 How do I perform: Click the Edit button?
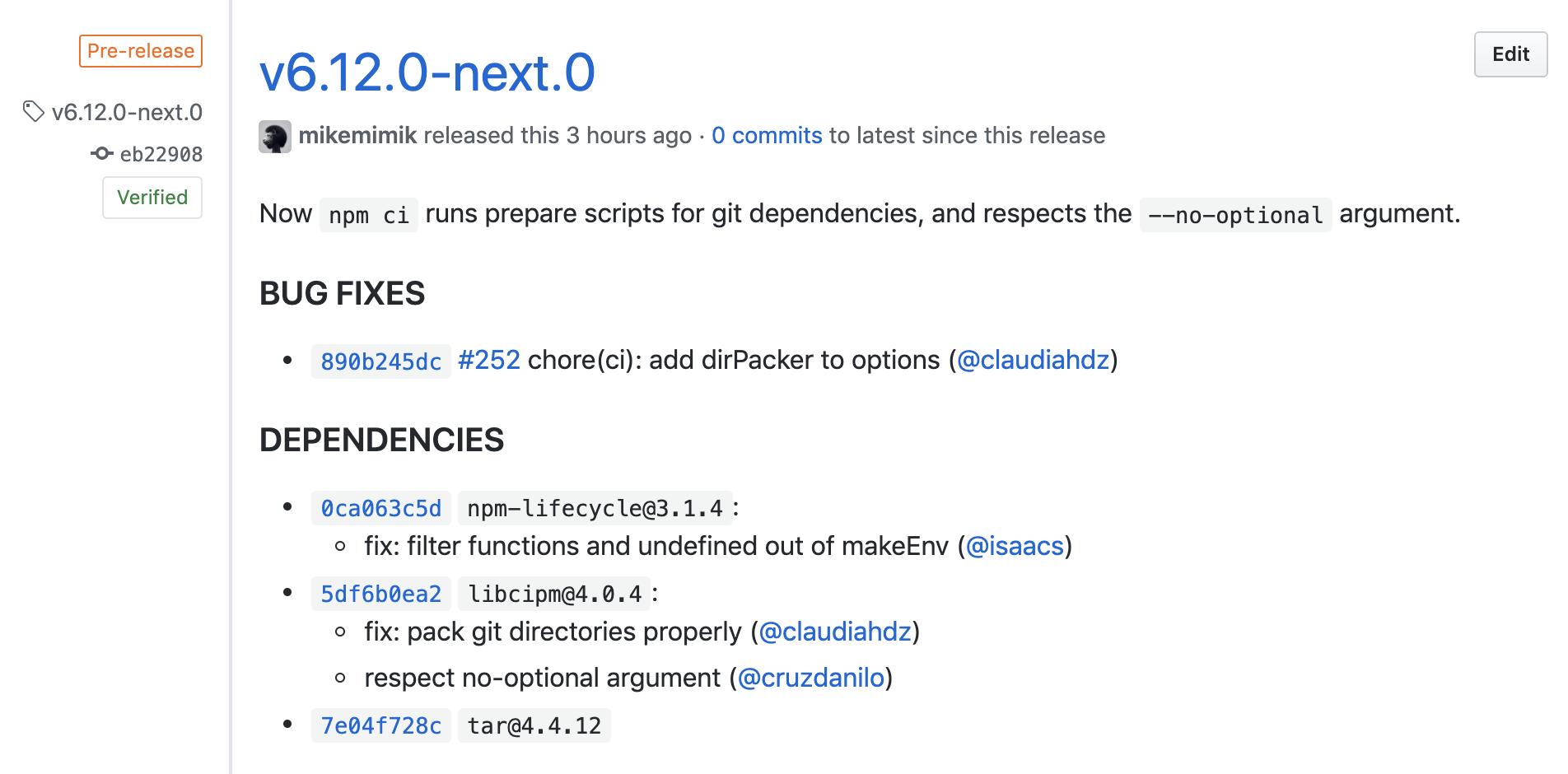[1510, 54]
